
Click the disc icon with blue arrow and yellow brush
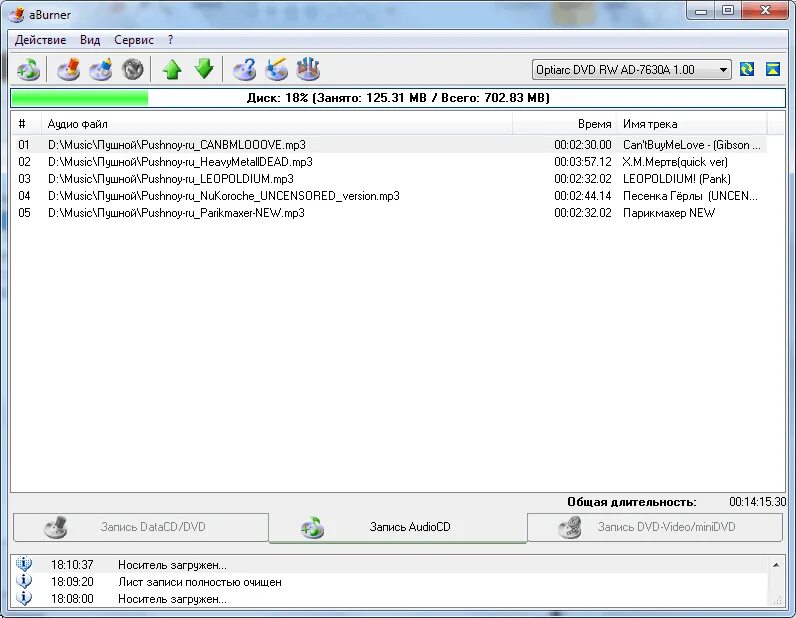click(276, 69)
